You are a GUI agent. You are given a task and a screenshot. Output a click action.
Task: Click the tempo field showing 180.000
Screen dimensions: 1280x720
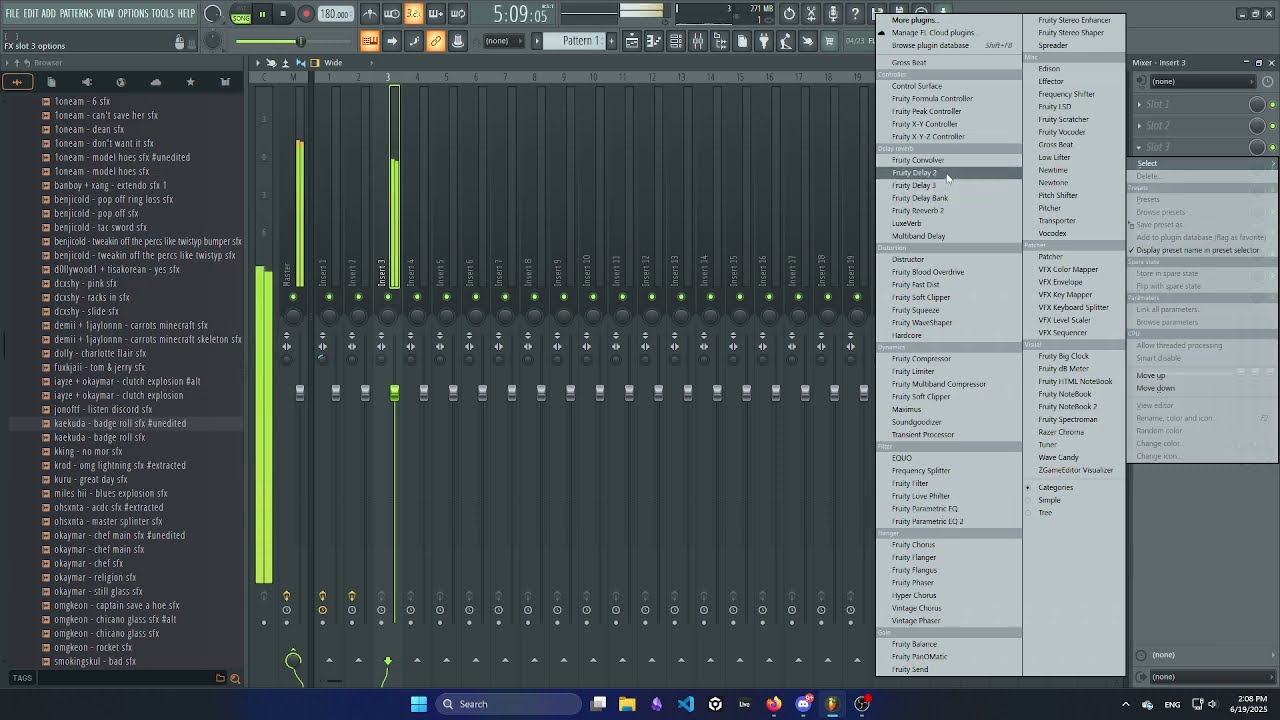[335, 14]
